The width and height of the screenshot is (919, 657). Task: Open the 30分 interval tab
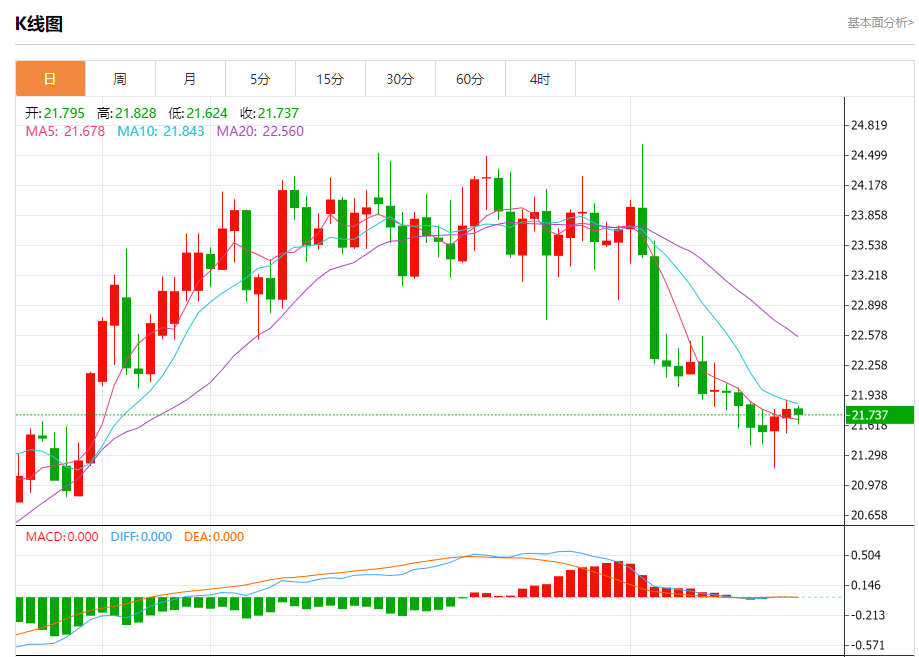[x=400, y=79]
